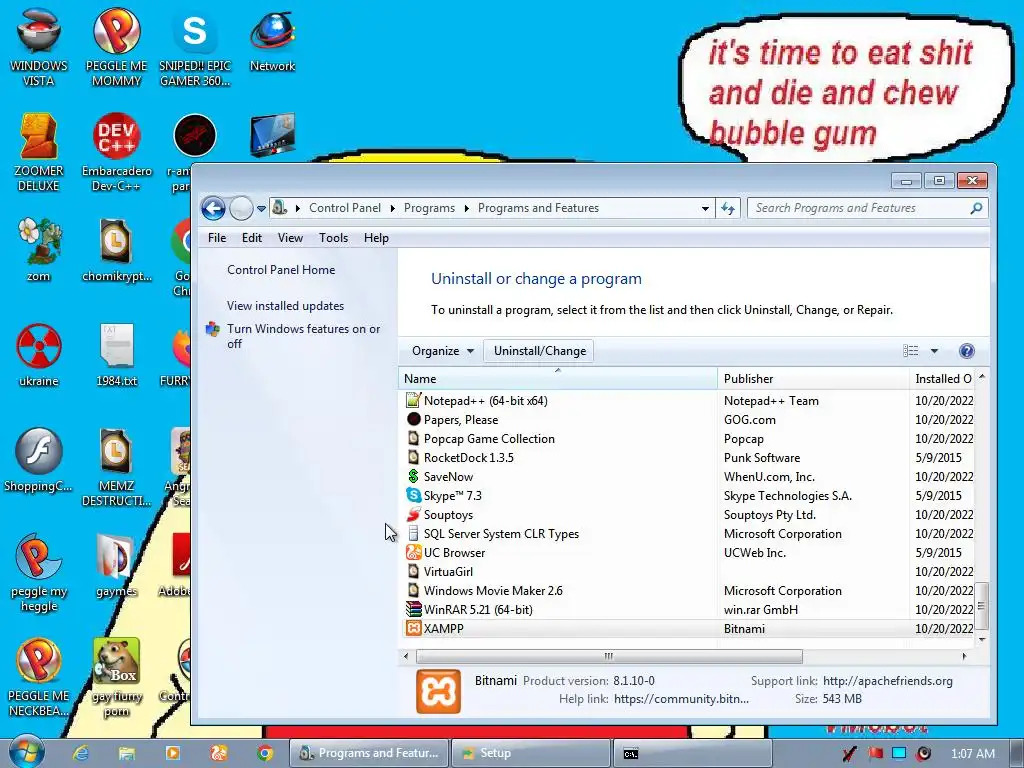Select the Papers, Please entry

(688, 419)
